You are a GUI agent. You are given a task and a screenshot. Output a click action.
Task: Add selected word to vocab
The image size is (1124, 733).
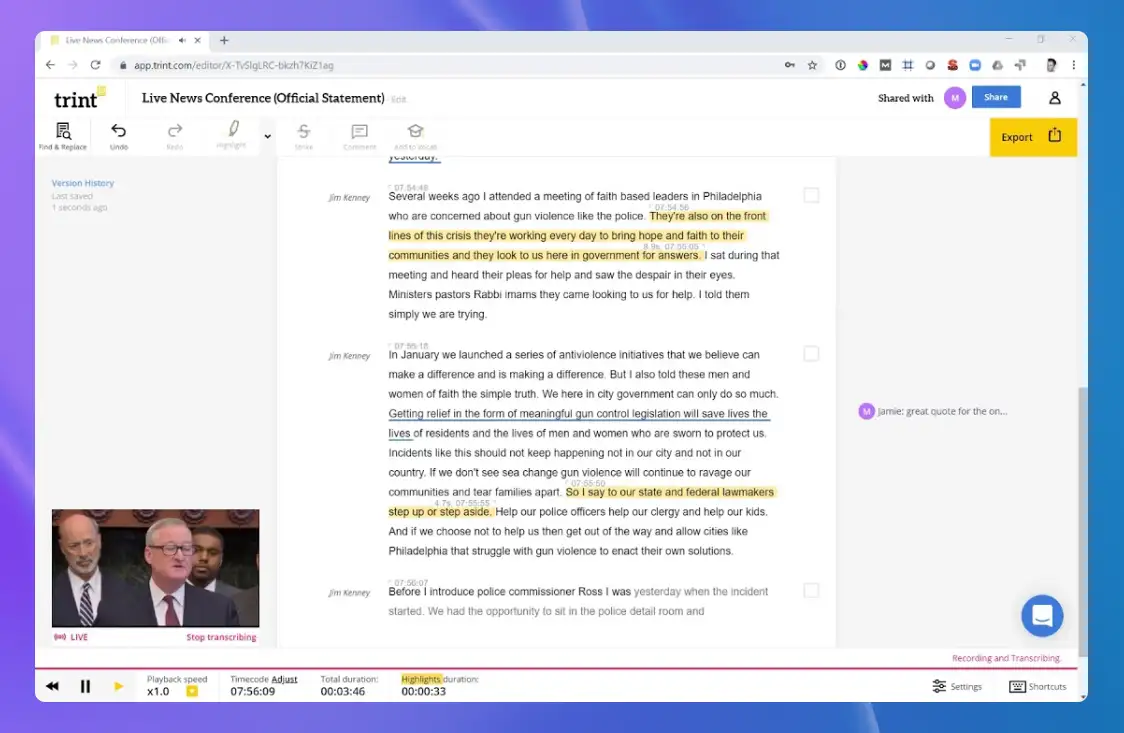pos(415,136)
